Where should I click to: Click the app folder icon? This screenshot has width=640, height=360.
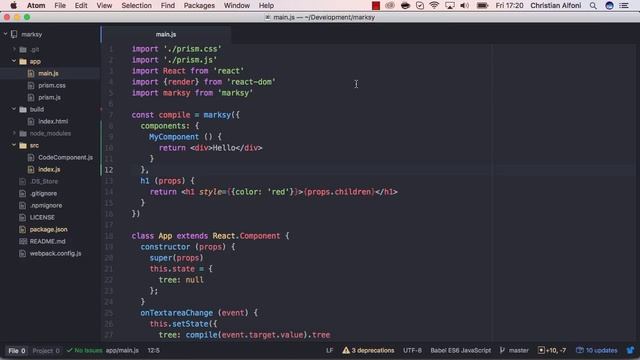click(23, 62)
